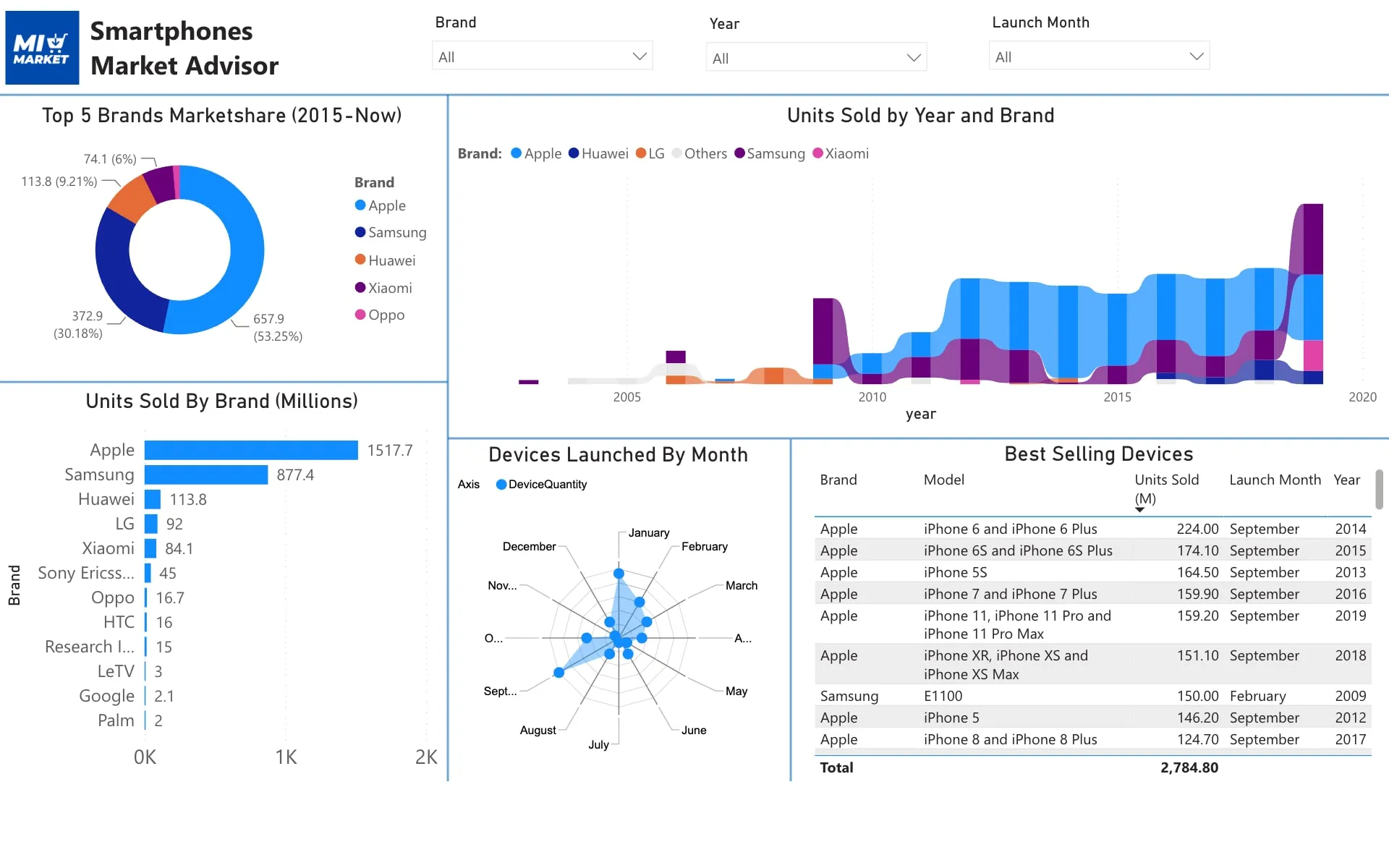Click the Apple legend marker in ribbon chart
Image resolution: width=1389 pixels, height=868 pixels.
516,153
